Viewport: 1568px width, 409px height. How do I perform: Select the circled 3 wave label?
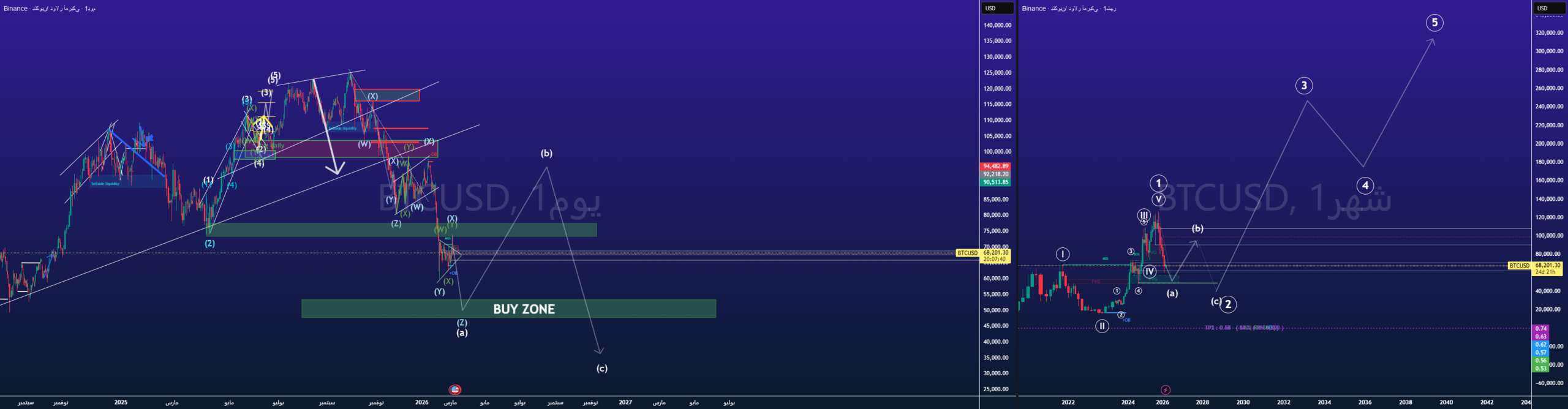click(1304, 86)
